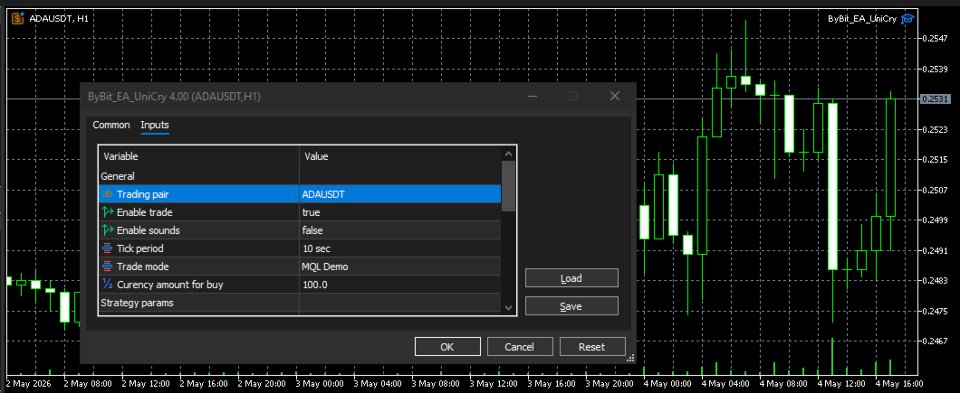The width and height of the screenshot is (960, 393).
Task: Click the ADAUSDT chart symbol icon
Action: [x=18, y=18]
